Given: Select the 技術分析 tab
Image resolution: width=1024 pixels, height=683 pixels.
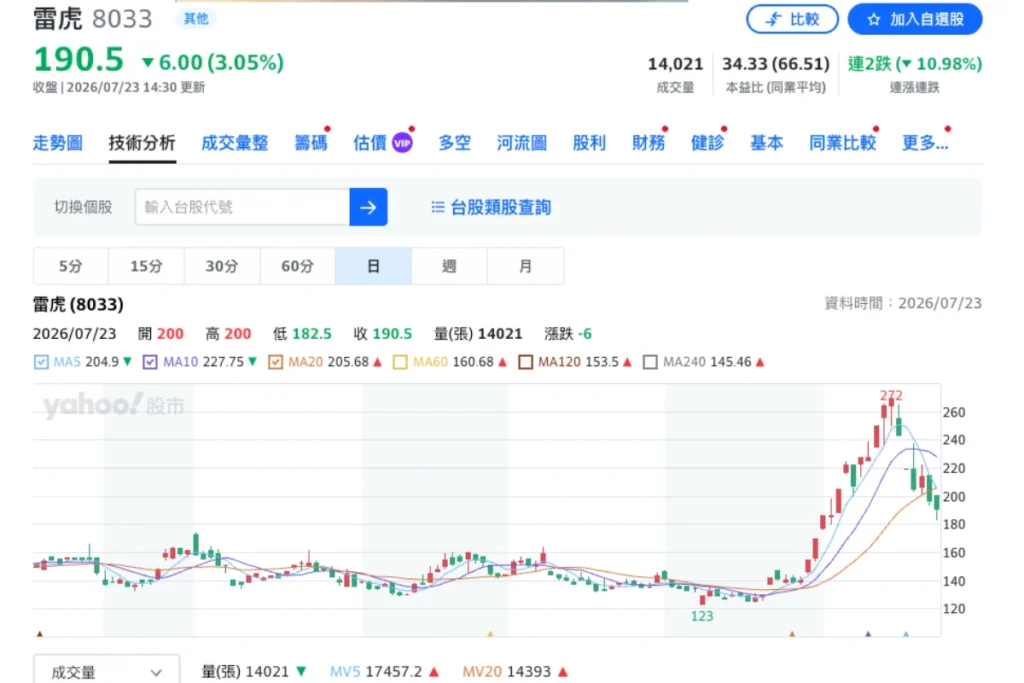Looking at the screenshot, I should [142, 142].
